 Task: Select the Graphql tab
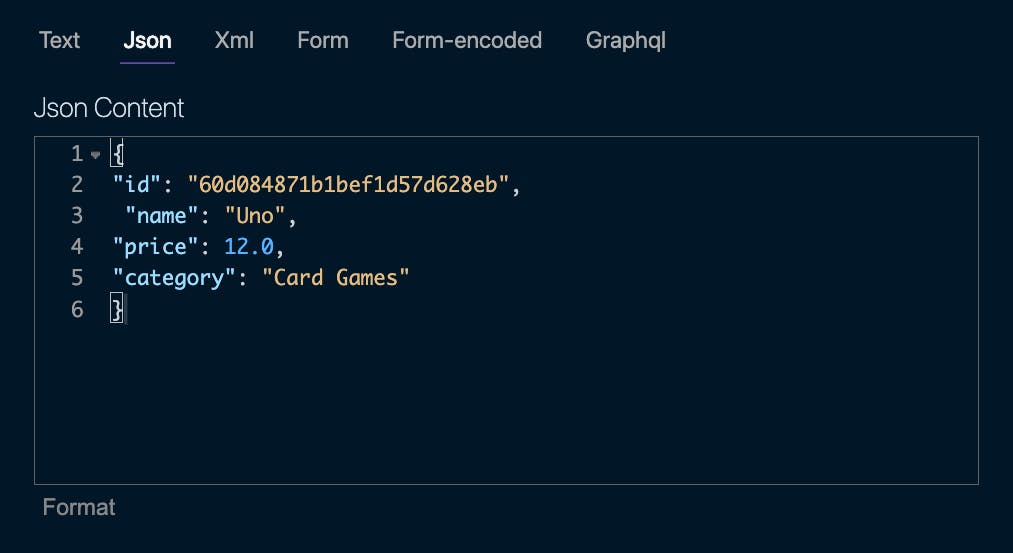[x=625, y=40]
